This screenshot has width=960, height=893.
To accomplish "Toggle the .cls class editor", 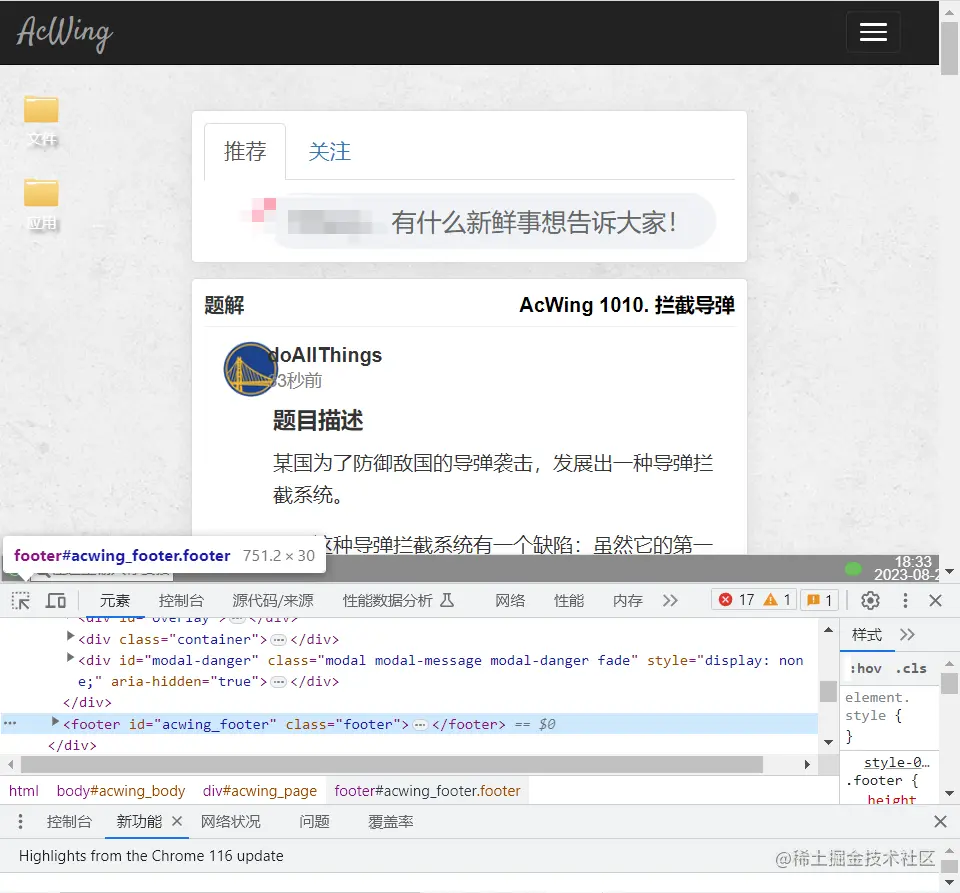I will (x=911, y=668).
